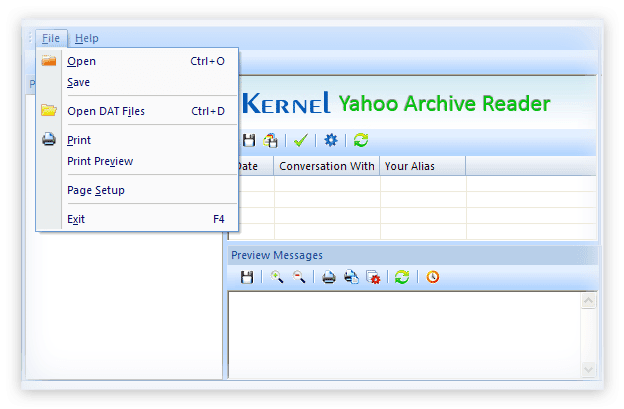
Task: Sort by the Your Alias column
Action: pyautogui.click(x=423, y=166)
